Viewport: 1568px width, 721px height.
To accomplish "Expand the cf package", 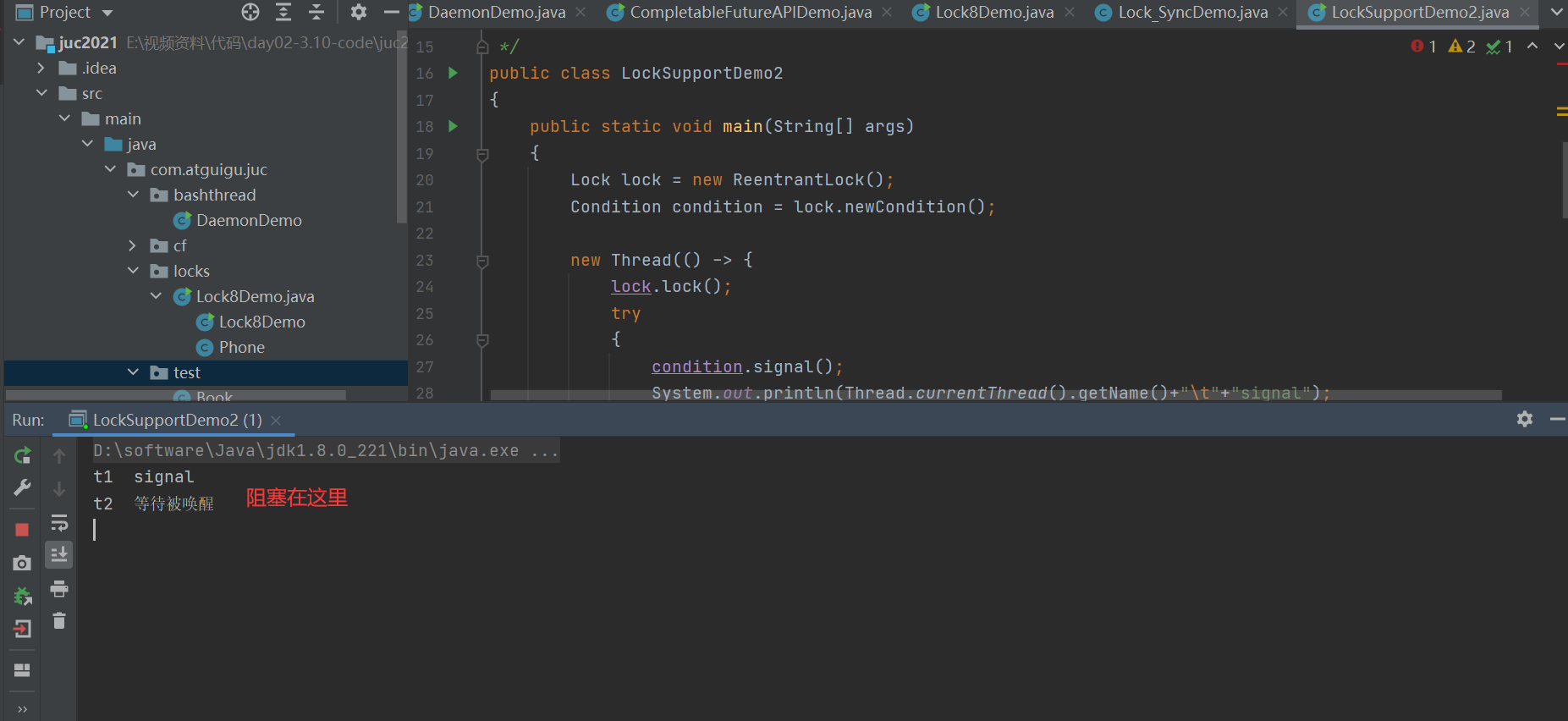I will (x=133, y=245).
